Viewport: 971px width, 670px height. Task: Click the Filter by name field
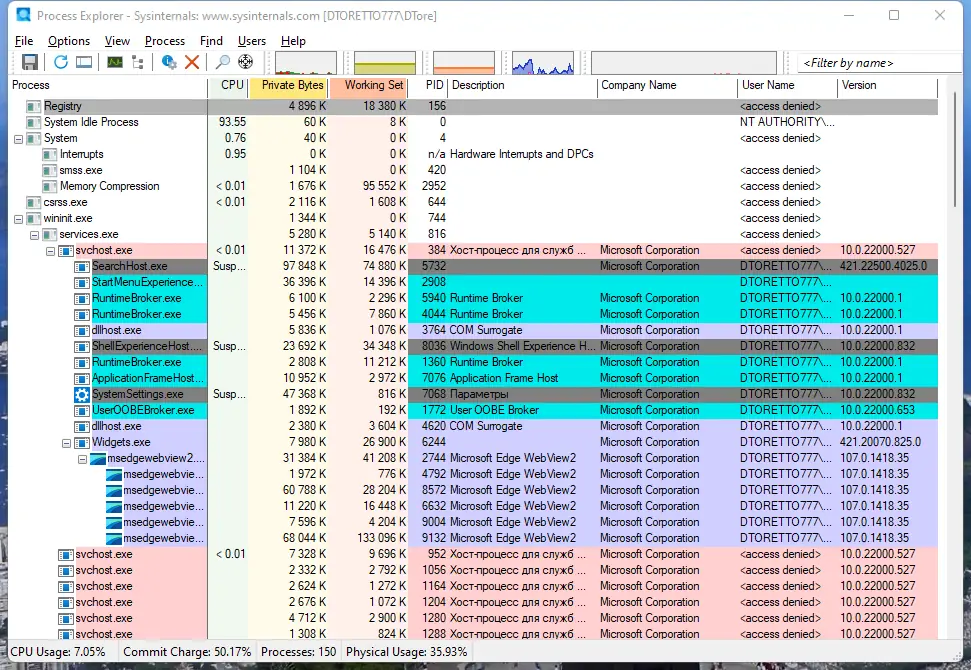[x=879, y=63]
